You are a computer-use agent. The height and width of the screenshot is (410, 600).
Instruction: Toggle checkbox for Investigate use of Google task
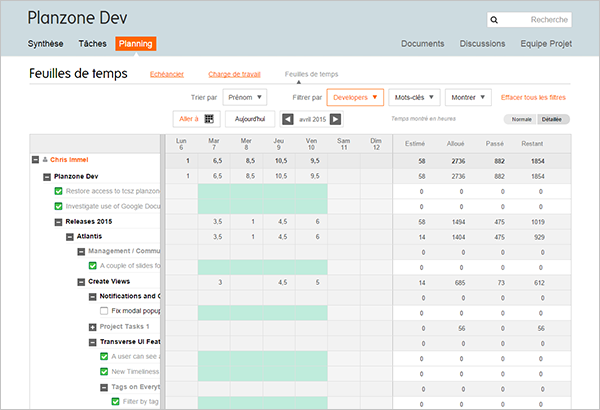[58, 206]
